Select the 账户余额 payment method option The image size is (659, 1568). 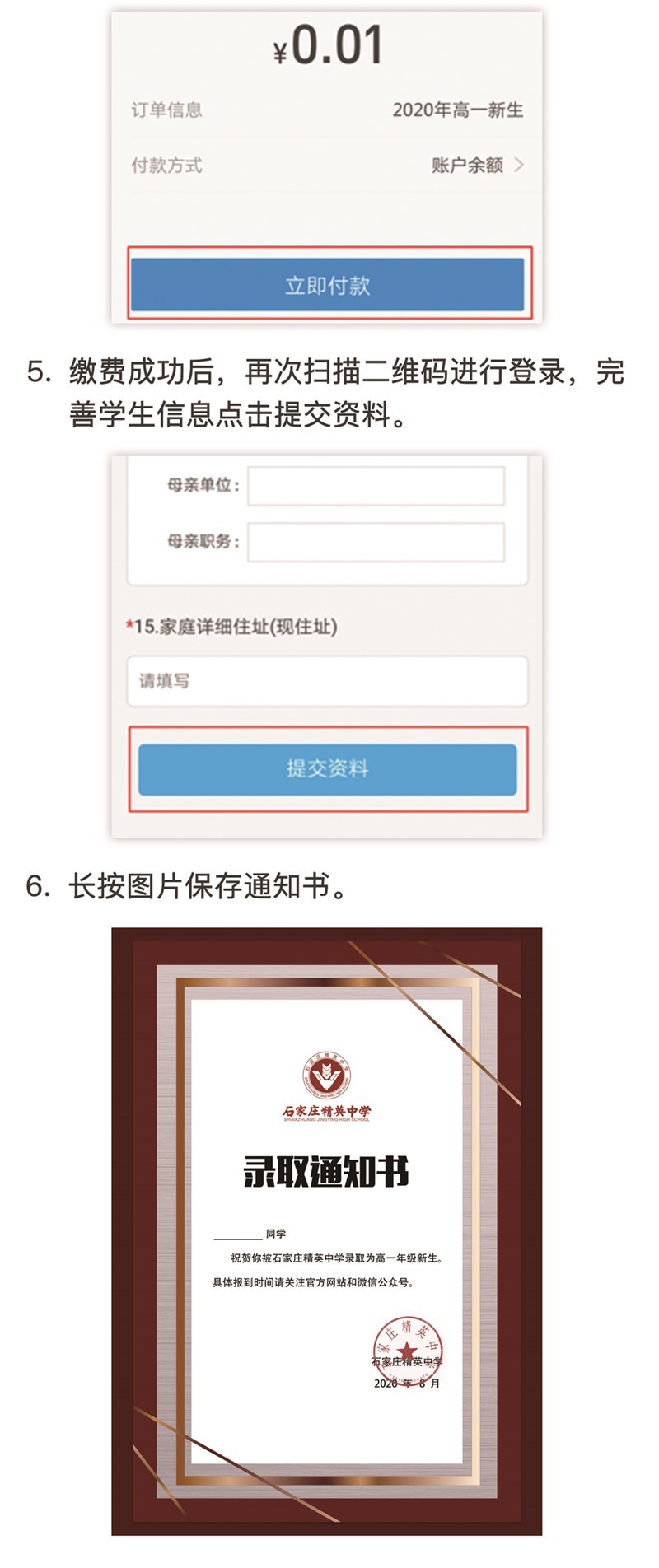pos(467,165)
